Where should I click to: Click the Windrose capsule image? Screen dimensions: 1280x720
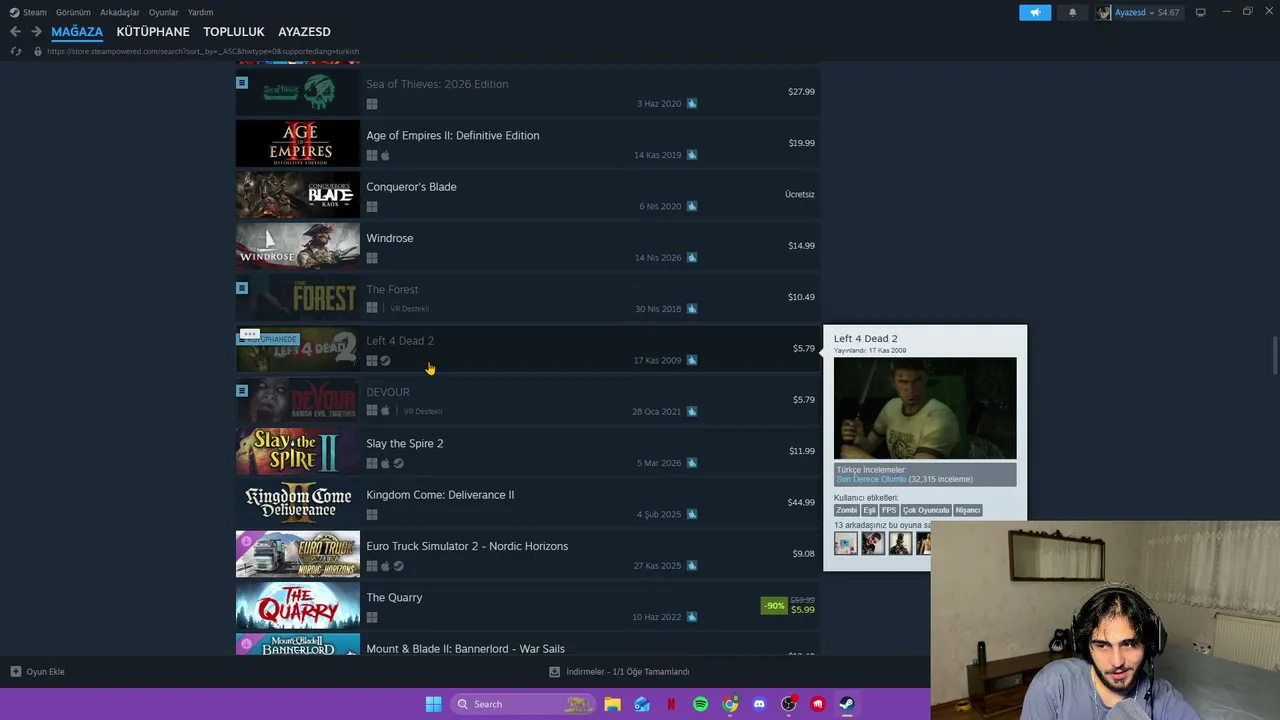click(x=298, y=246)
